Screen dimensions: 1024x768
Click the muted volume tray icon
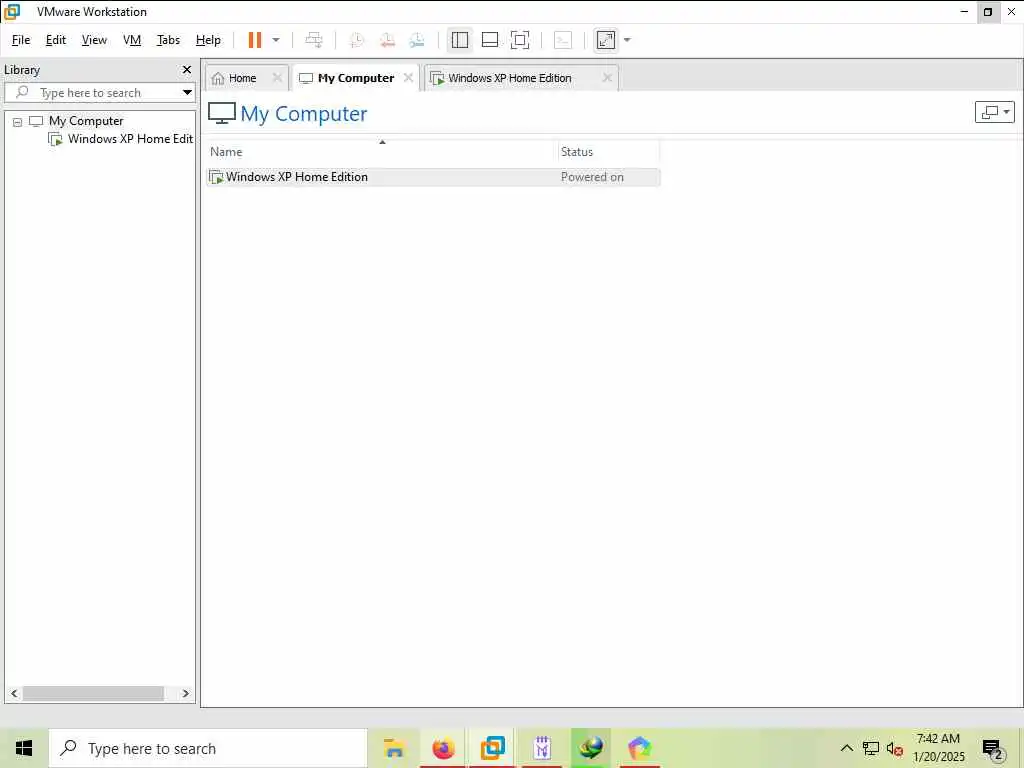(x=895, y=749)
